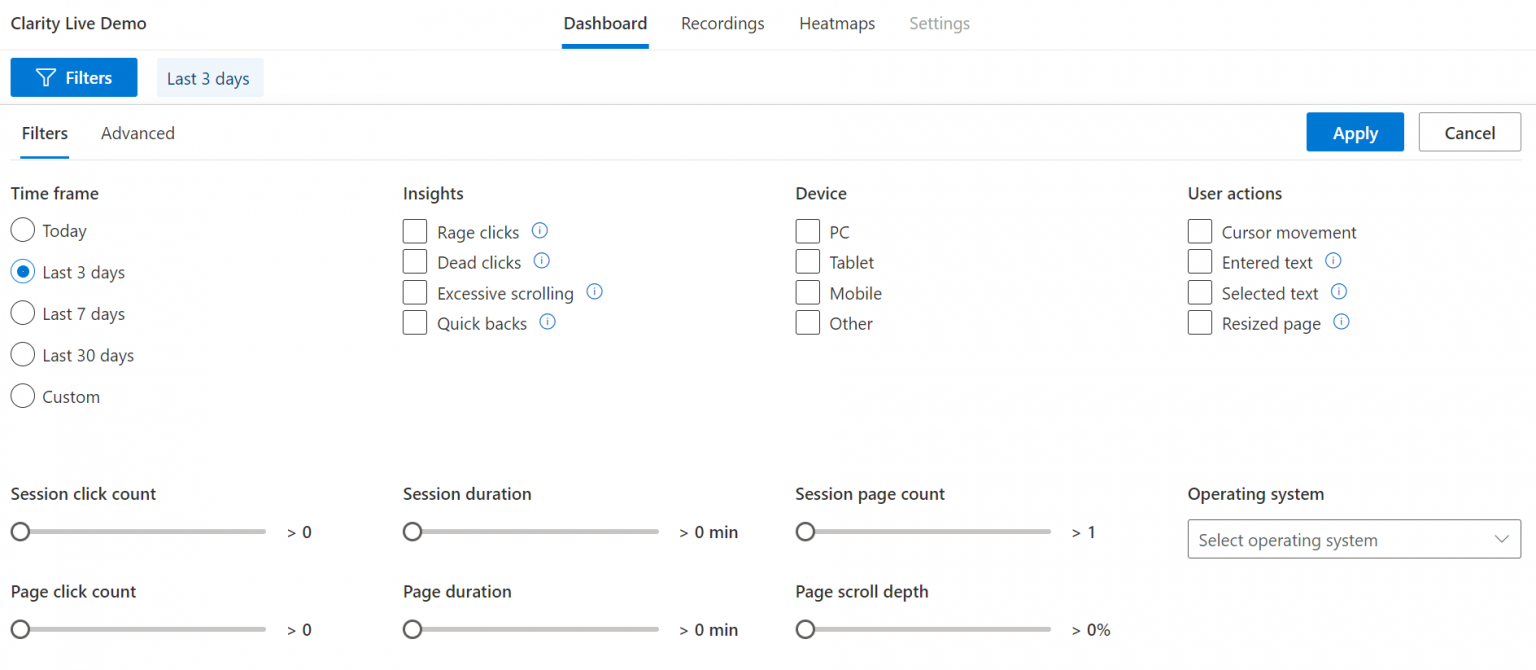The width and height of the screenshot is (1536, 670).
Task: Click the filter funnel icon
Action: (45, 77)
